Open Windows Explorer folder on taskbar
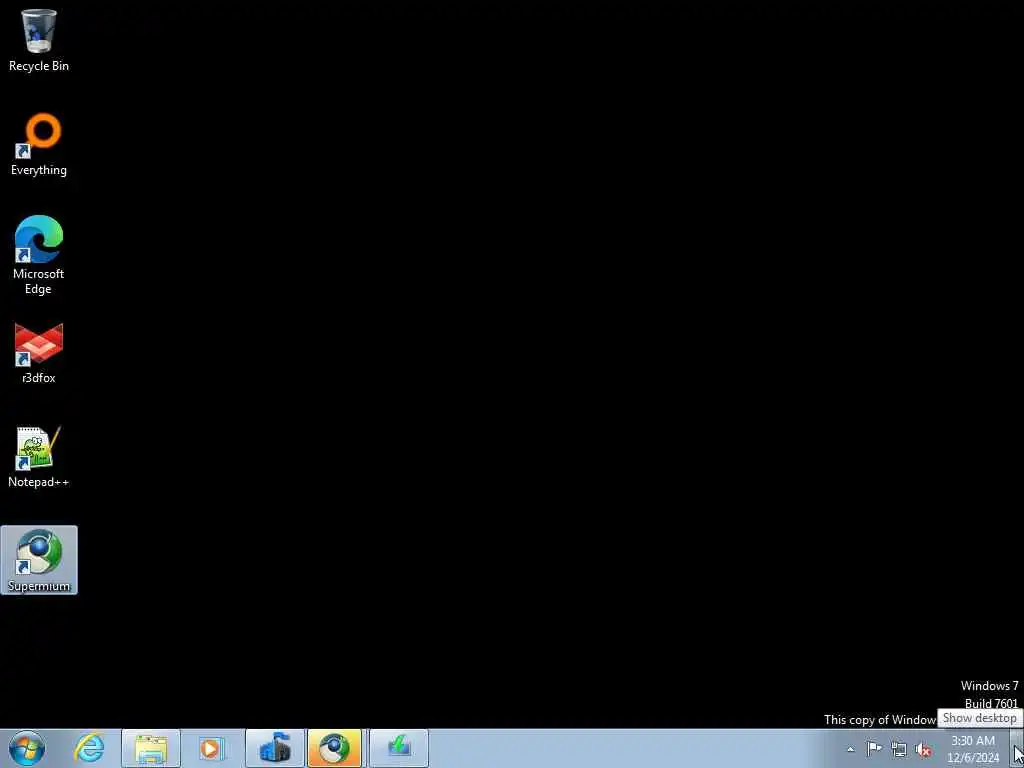The image size is (1024, 768). [151, 748]
